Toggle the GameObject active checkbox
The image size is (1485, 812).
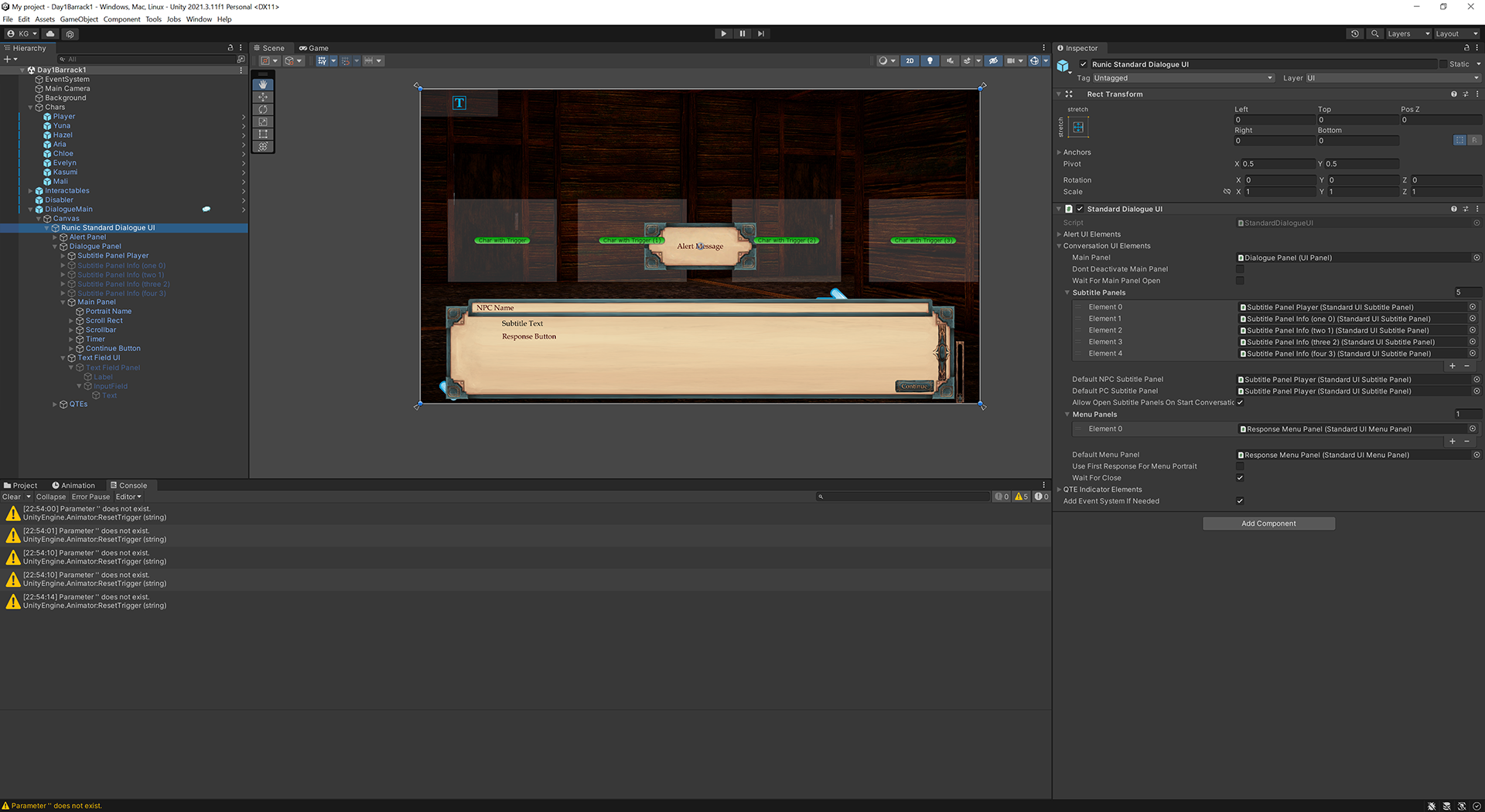[1084, 64]
